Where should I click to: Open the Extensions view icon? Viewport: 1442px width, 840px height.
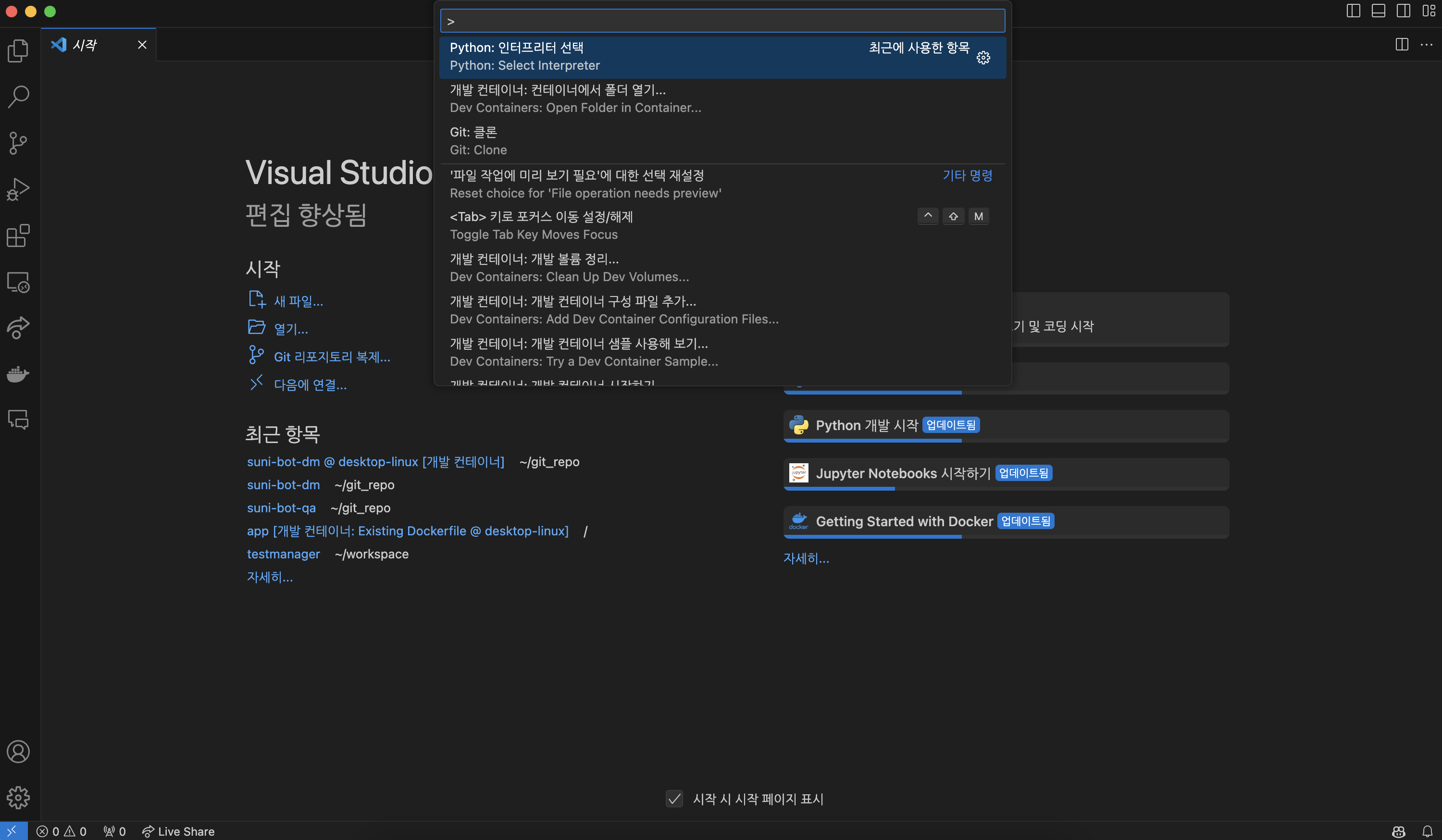tap(18, 236)
